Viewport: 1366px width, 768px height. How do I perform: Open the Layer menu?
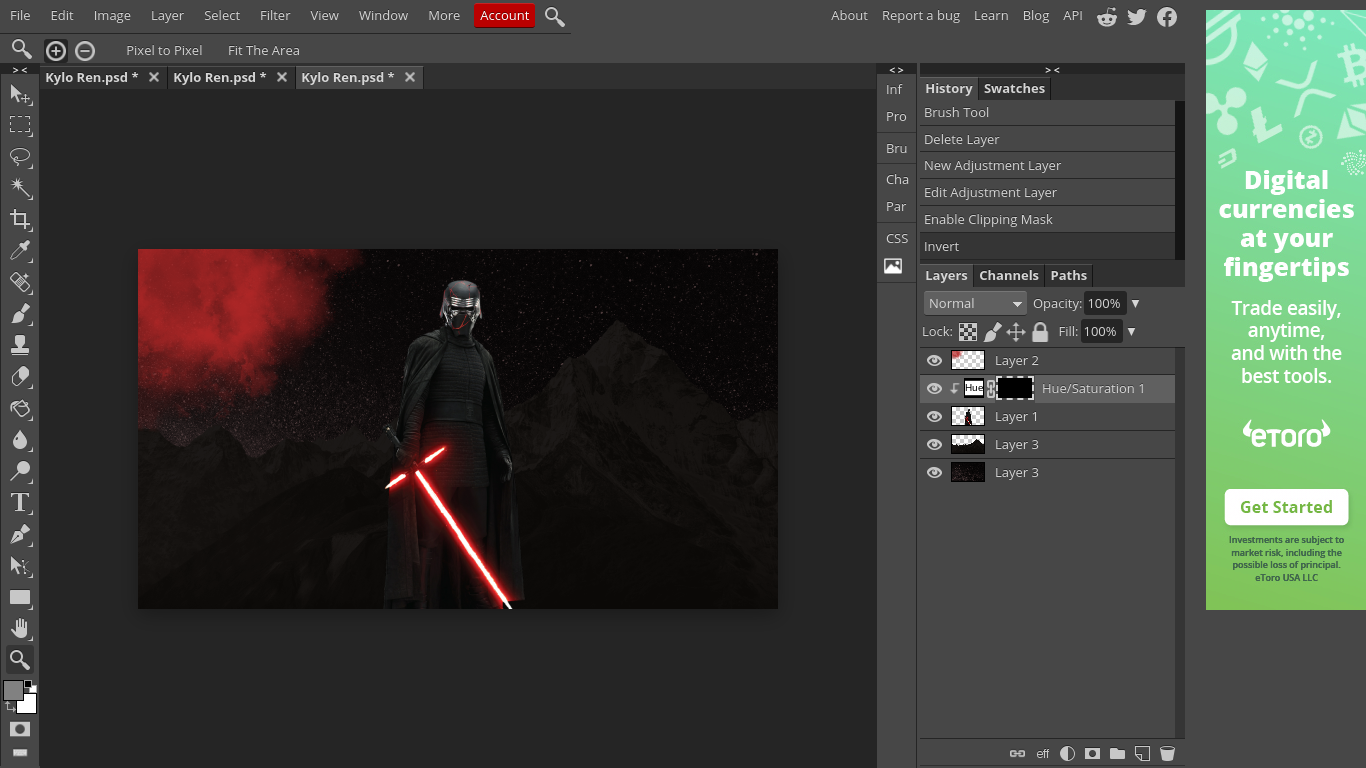pos(167,15)
